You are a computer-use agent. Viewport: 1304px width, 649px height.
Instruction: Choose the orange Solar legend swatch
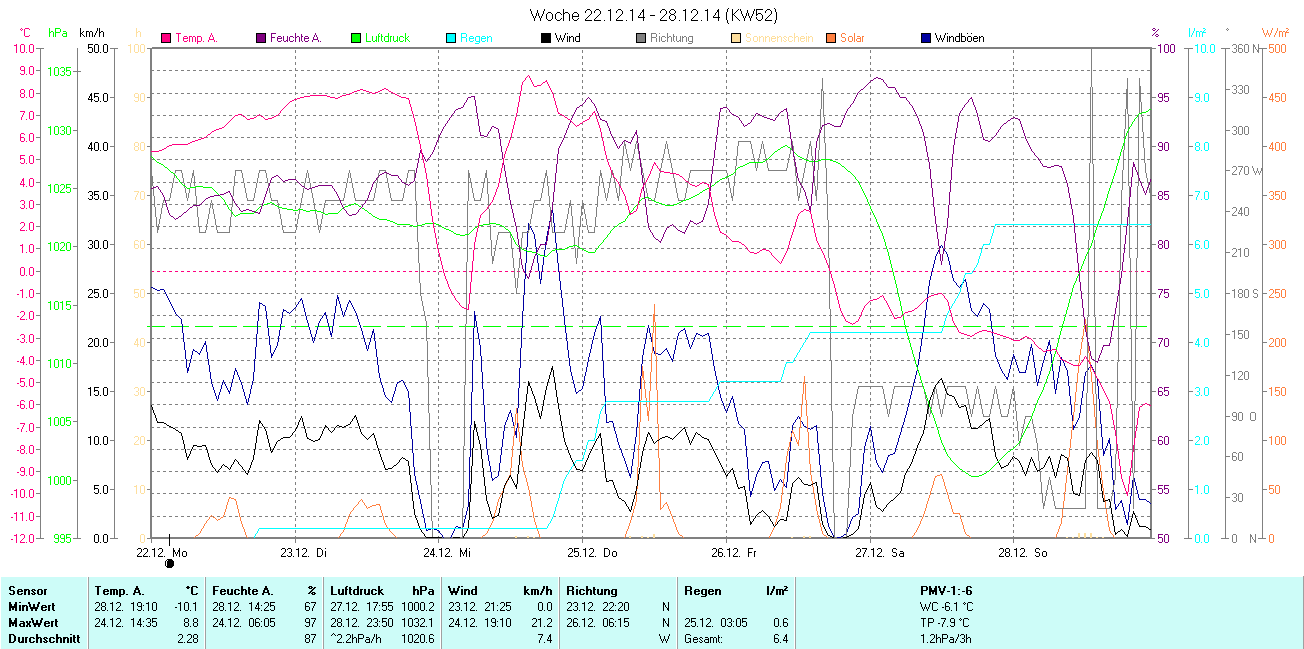831,39
